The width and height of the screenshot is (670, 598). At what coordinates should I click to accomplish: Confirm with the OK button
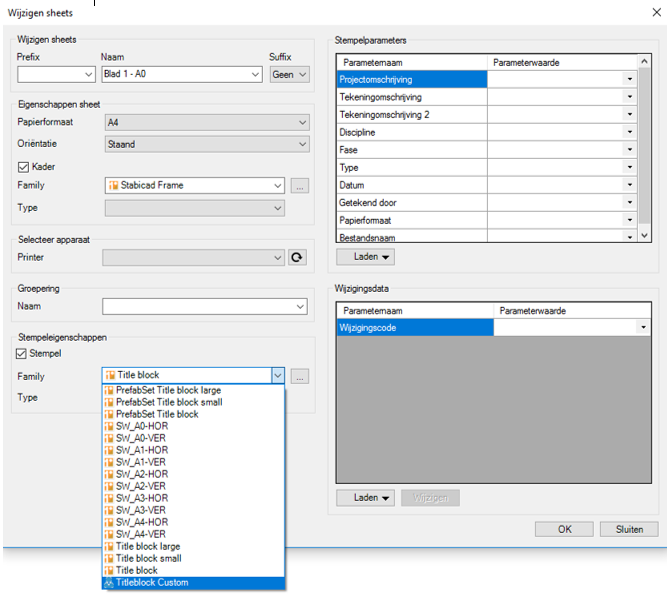click(x=564, y=529)
